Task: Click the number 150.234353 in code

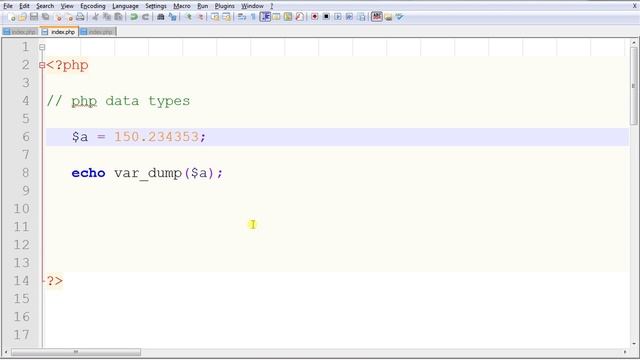Action: click(x=156, y=137)
